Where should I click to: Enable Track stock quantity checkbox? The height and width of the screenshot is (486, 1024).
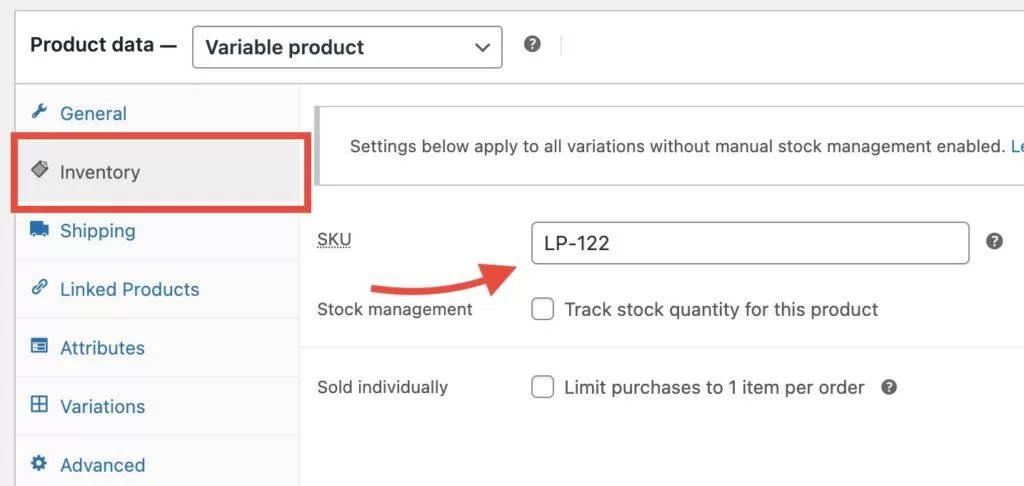pyautogui.click(x=542, y=309)
